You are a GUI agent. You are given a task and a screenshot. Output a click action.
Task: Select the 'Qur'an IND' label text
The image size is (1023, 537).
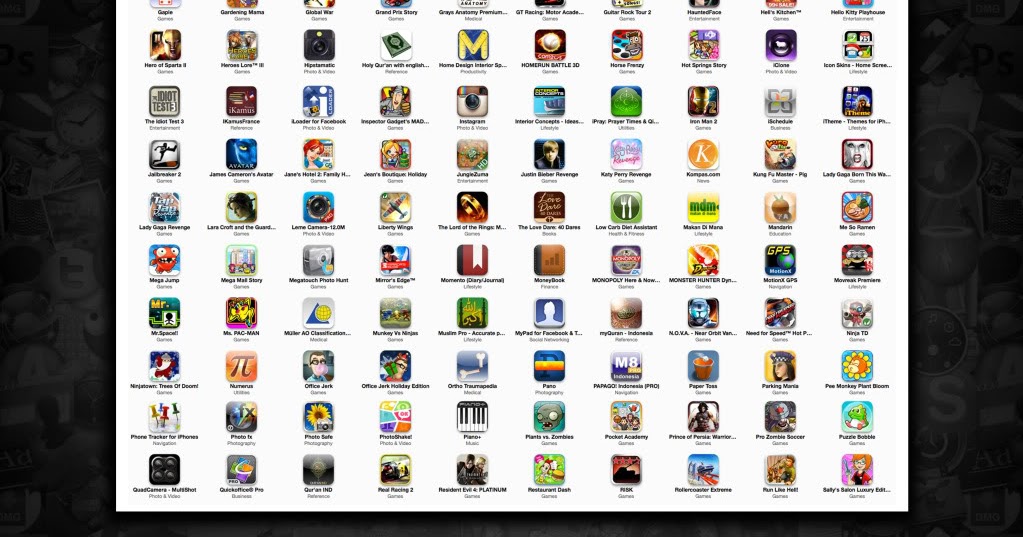click(x=319, y=490)
